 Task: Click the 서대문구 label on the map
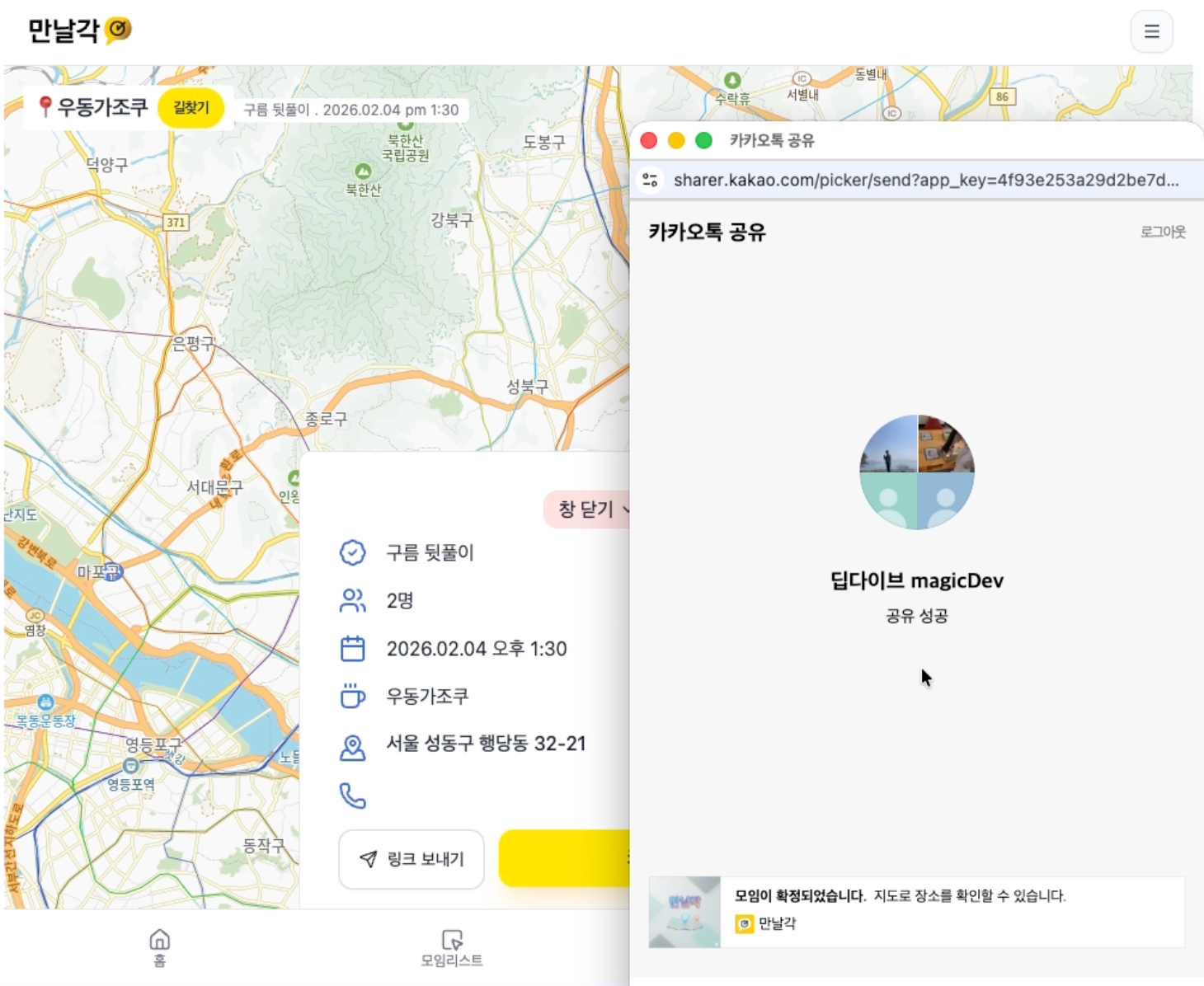[214, 487]
